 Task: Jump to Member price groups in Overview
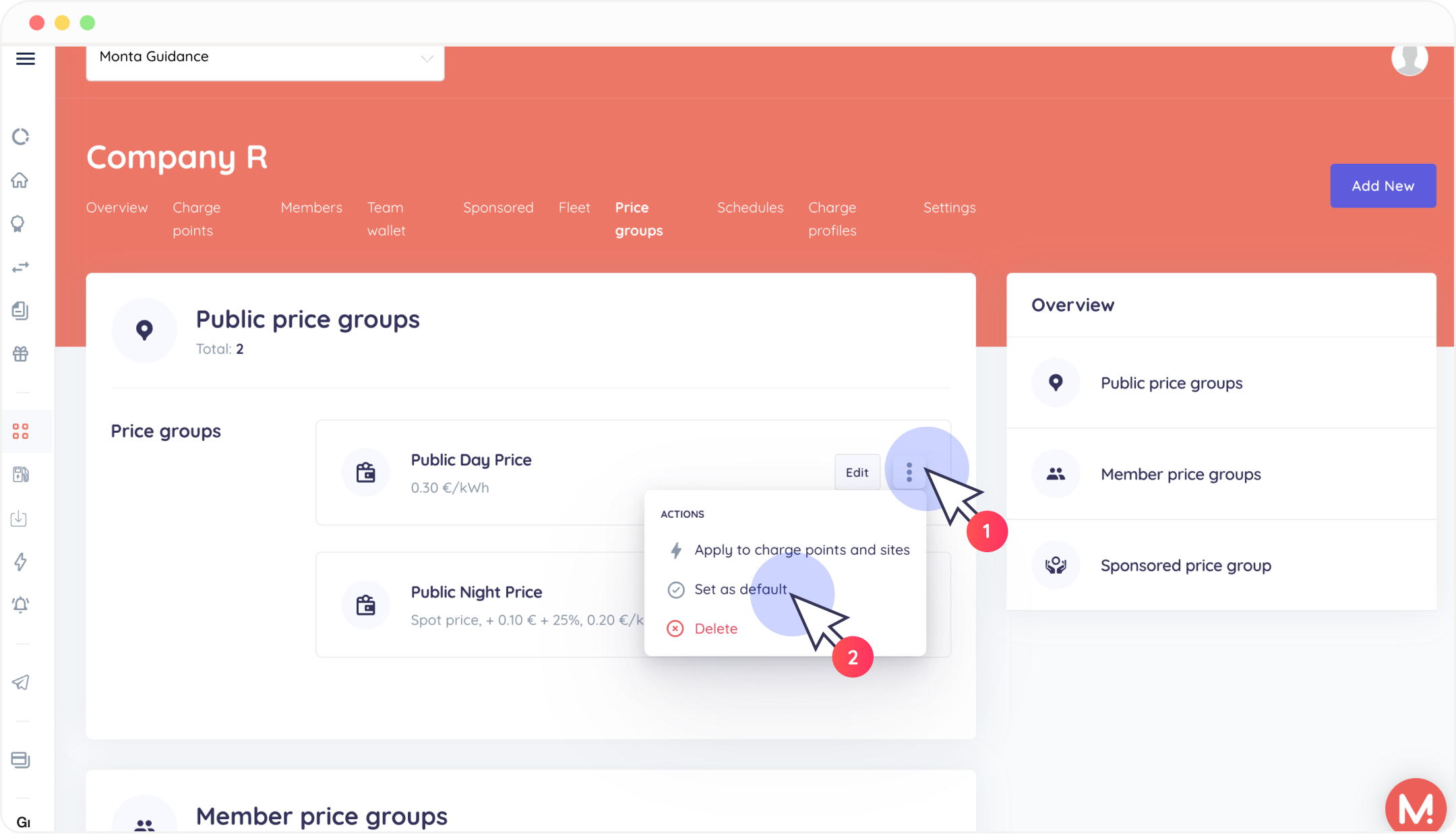pyautogui.click(x=1180, y=474)
